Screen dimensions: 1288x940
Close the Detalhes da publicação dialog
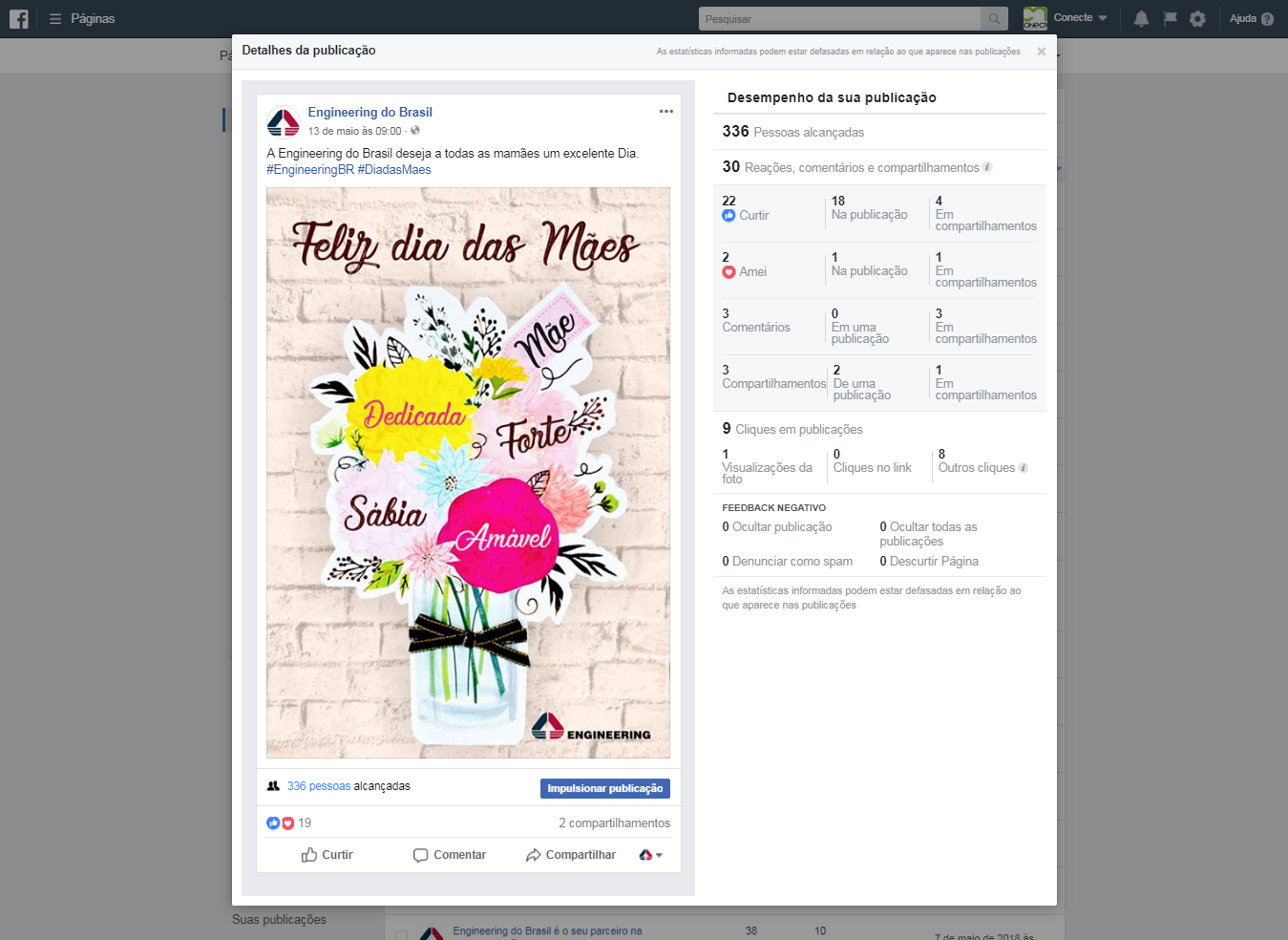(1042, 52)
